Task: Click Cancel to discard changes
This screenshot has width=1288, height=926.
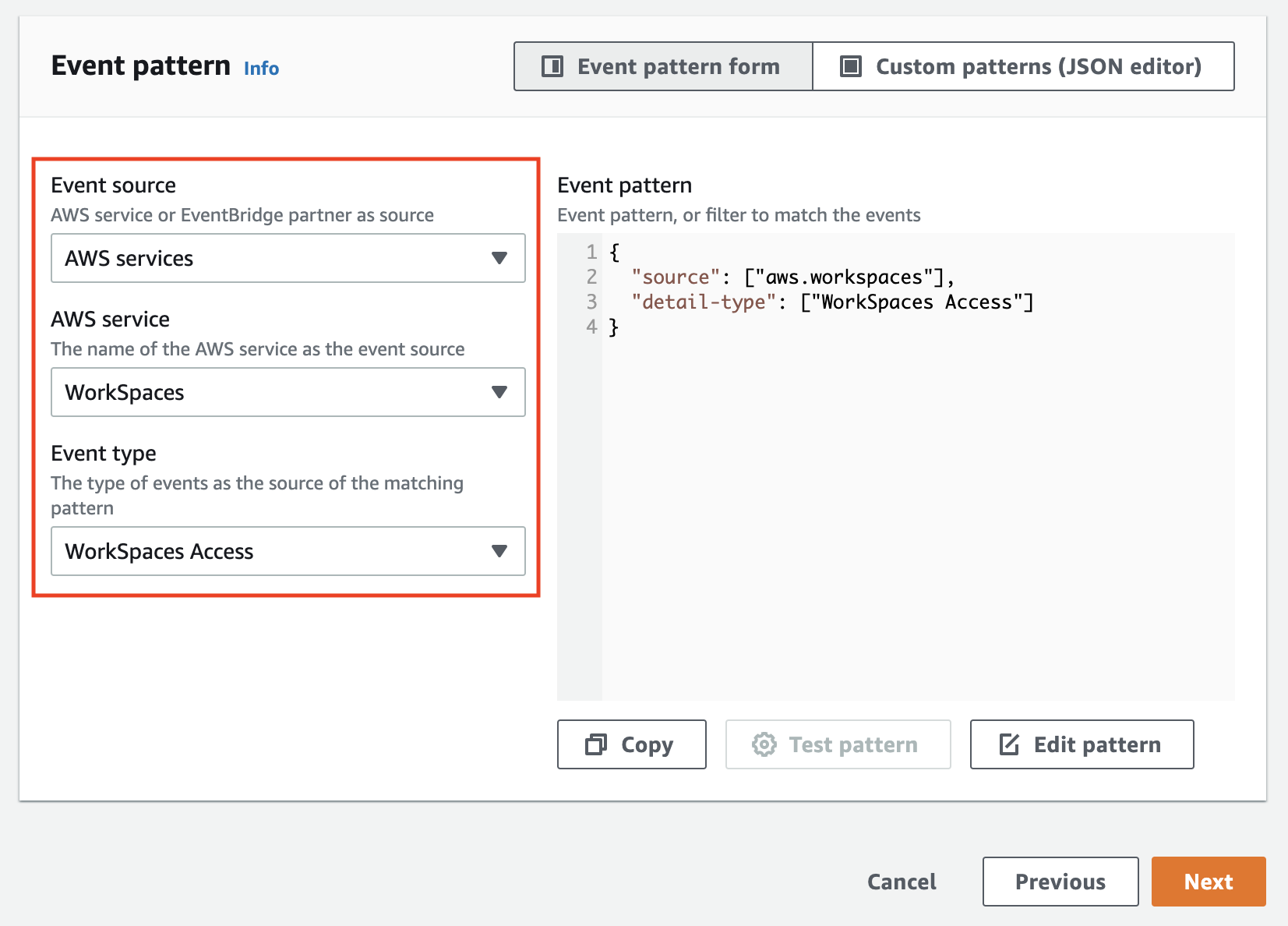Action: click(901, 882)
